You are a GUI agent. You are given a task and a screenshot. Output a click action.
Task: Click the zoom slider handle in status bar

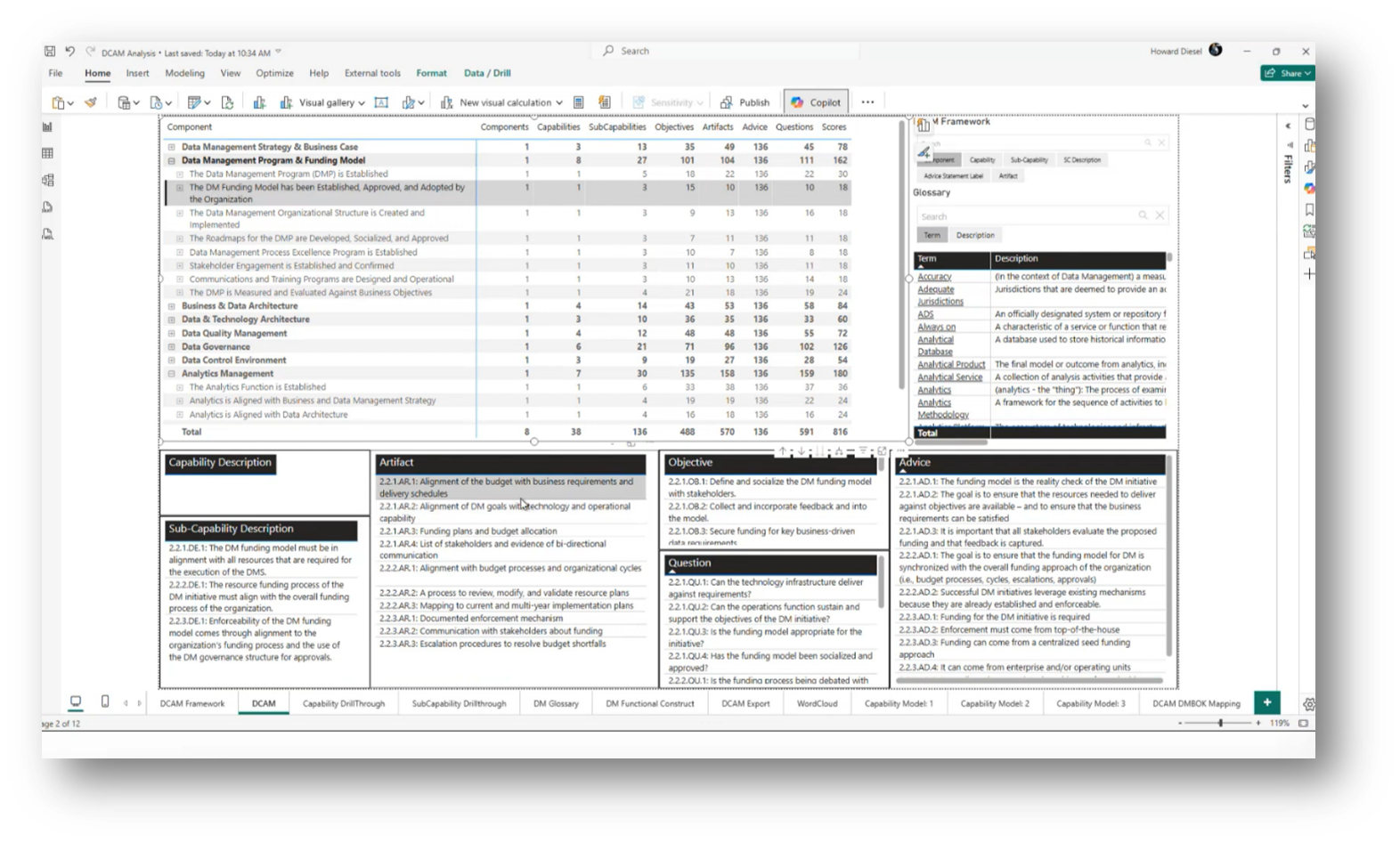coord(1220,723)
